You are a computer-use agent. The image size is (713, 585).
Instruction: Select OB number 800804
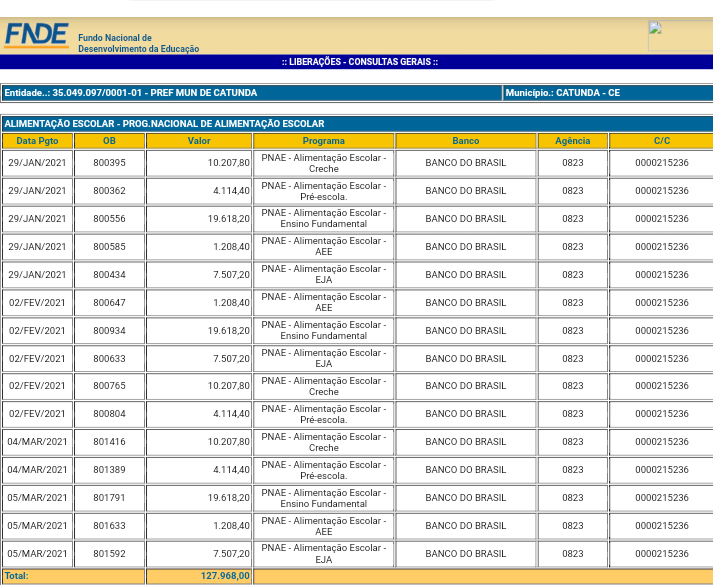109,414
